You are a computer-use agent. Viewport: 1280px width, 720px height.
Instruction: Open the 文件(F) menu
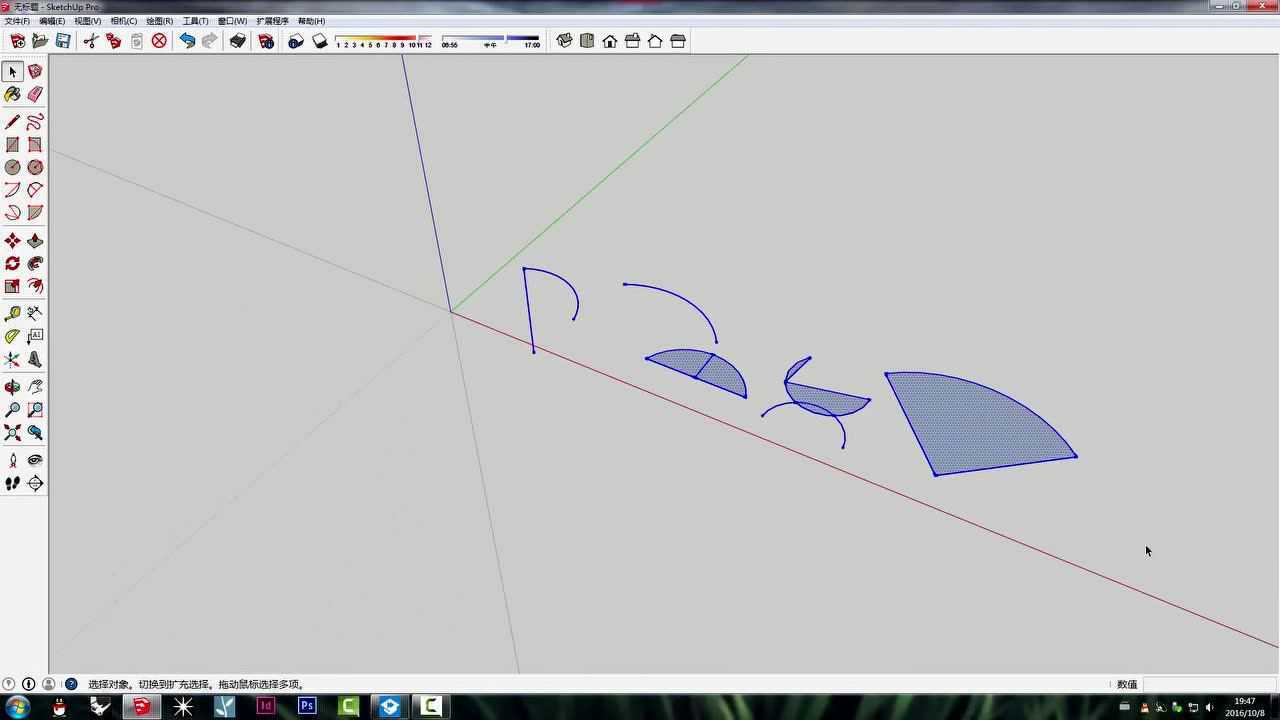pos(17,21)
